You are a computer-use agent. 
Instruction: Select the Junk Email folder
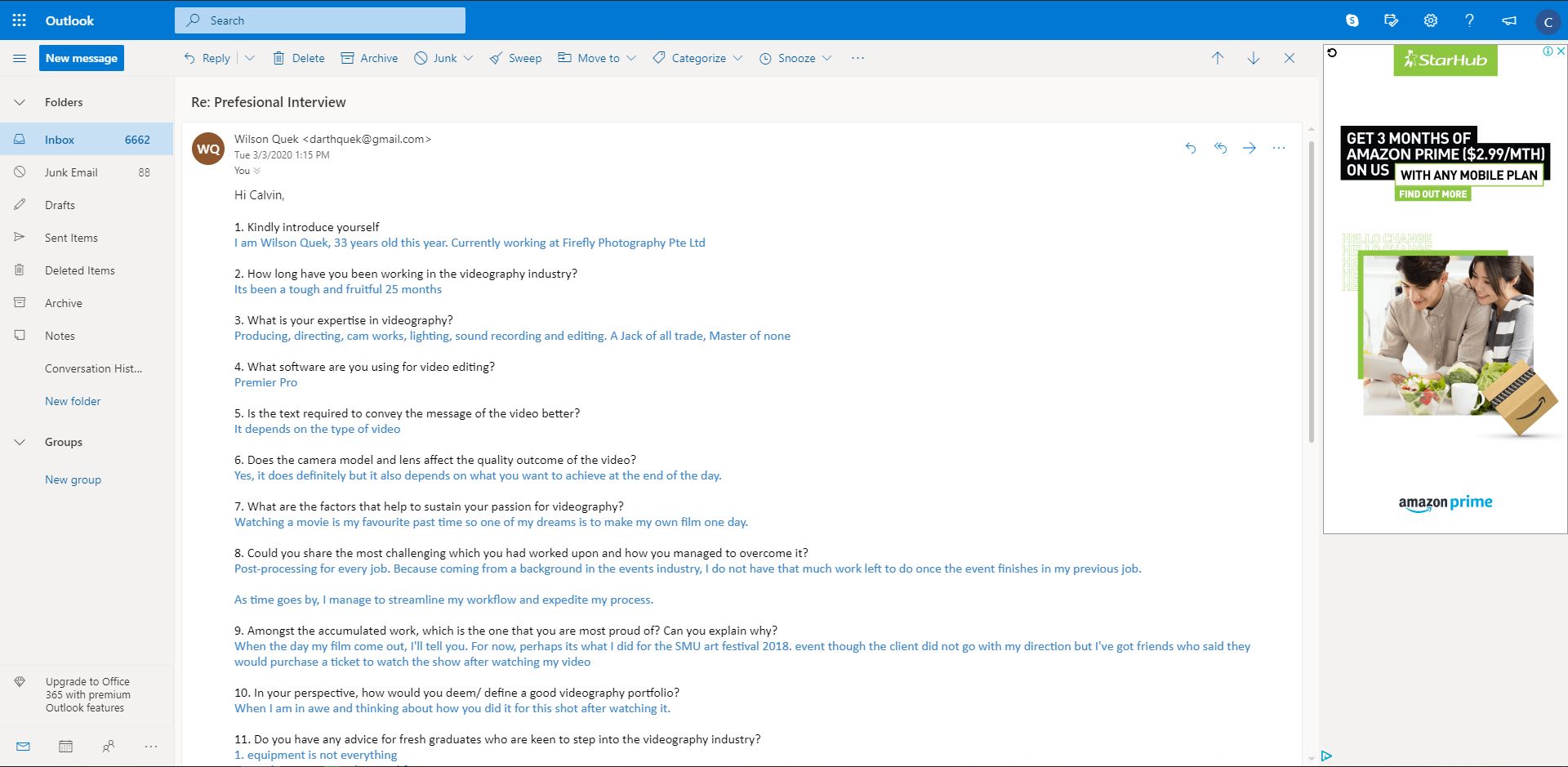pos(71,172)
